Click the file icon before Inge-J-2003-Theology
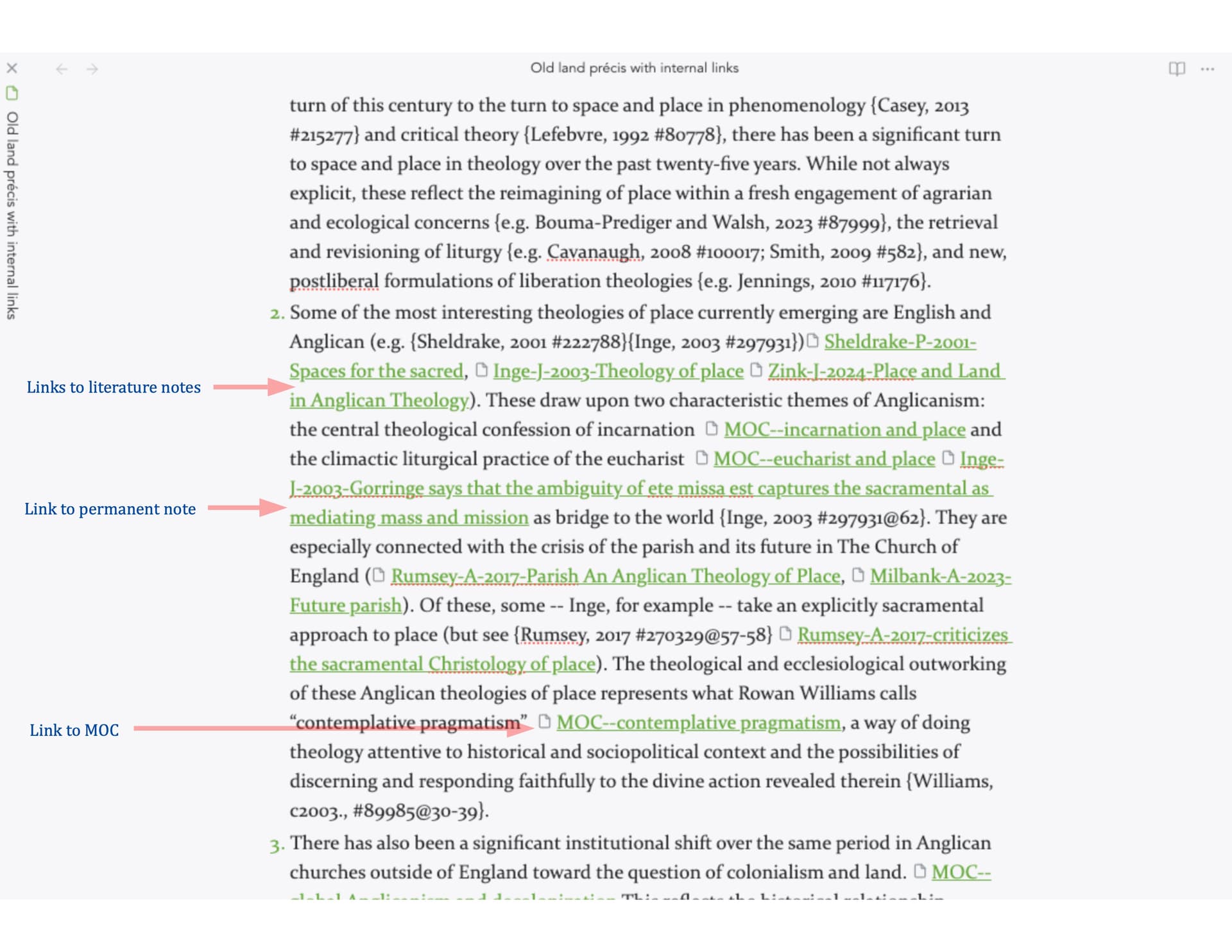This screenshot has height=952, width=1232. tap(482, 370)
